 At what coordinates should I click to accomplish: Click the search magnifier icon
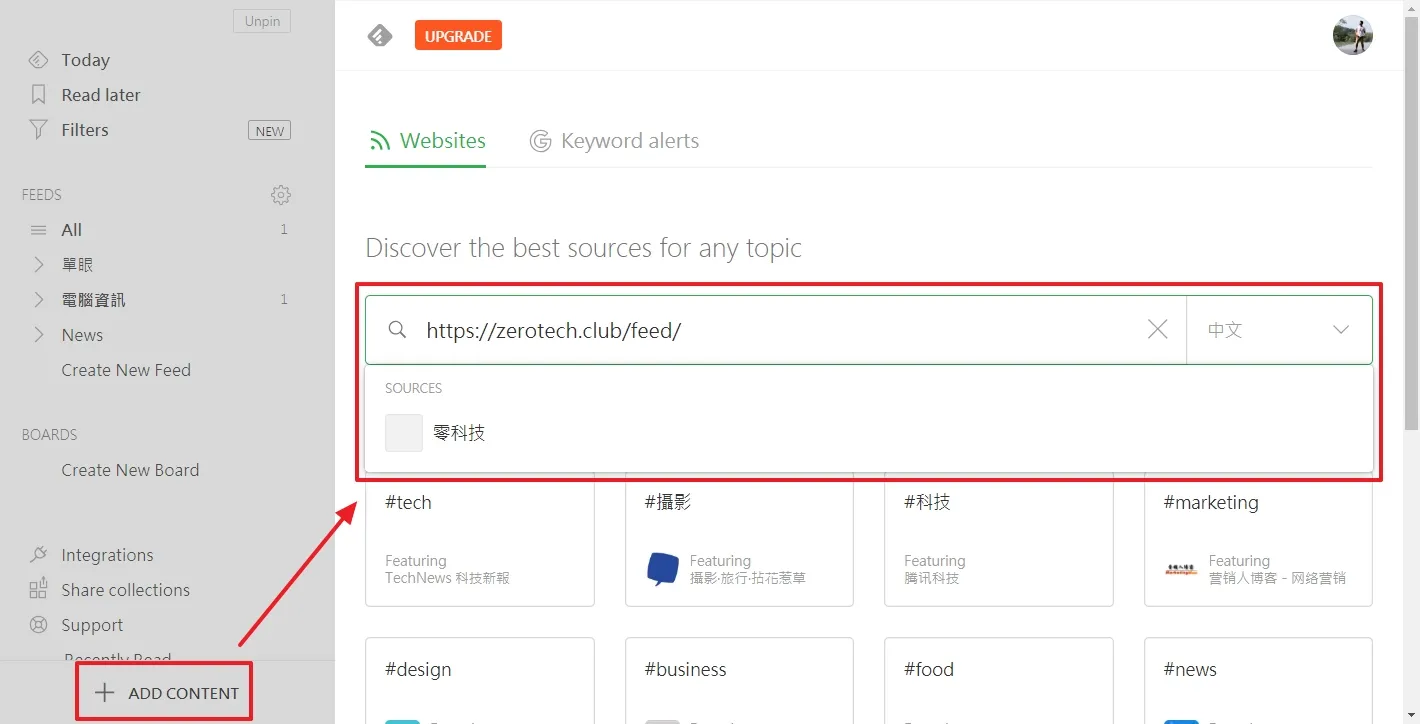pos(397,330)
